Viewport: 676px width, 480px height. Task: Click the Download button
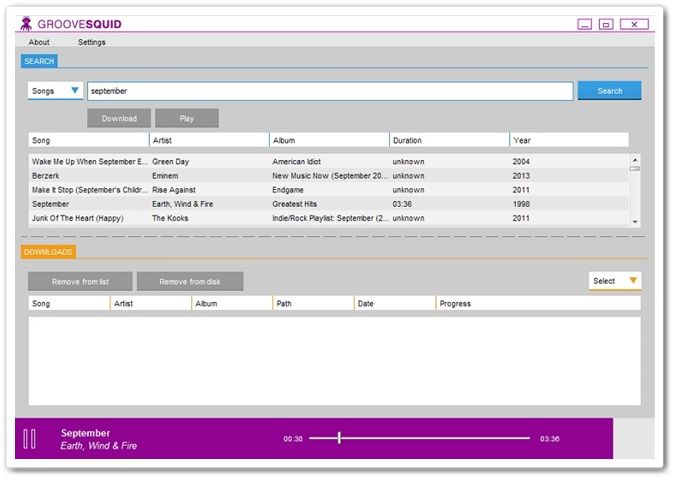click(119, 119)
